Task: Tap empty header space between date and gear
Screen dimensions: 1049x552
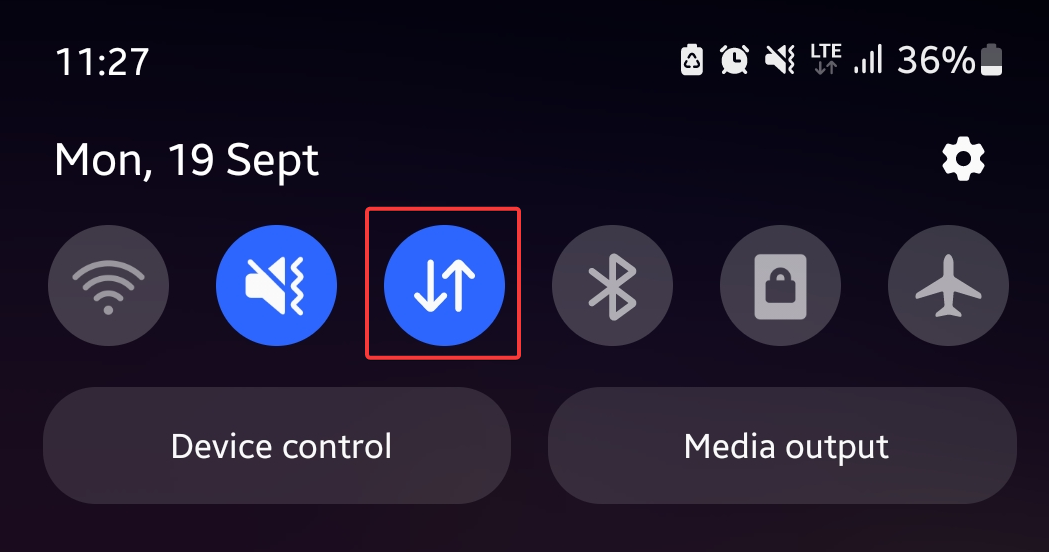Action: (x=629, y=159)
